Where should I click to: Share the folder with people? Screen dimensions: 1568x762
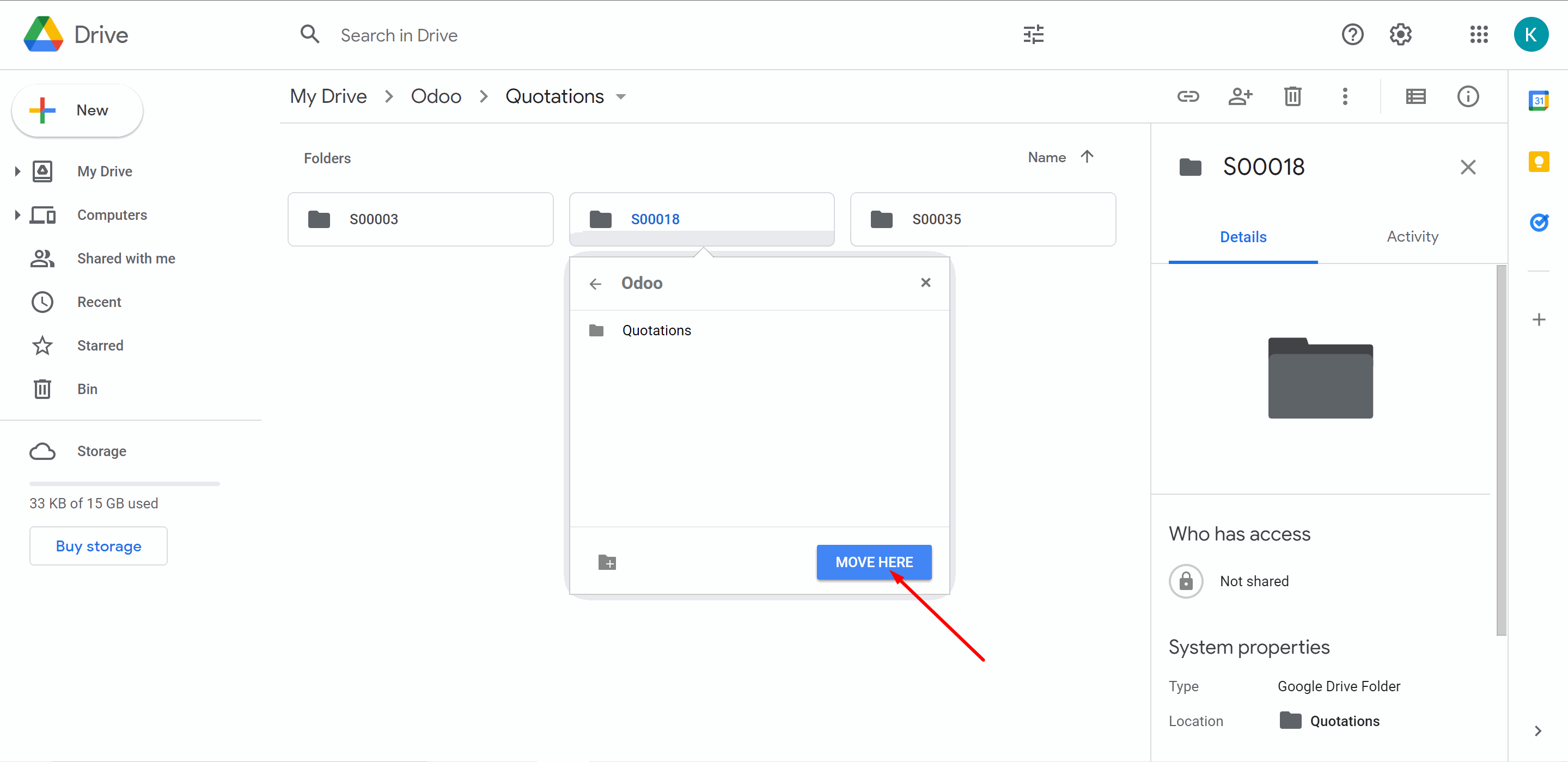click(1240, 96)
